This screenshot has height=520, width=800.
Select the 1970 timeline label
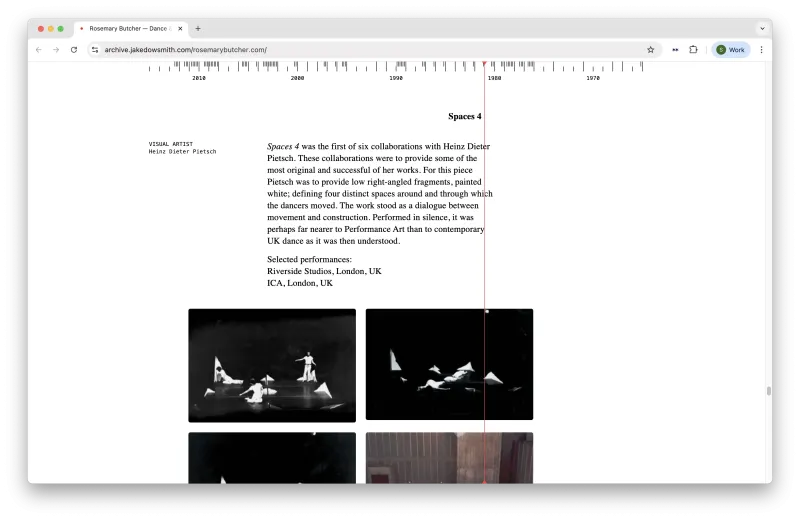[593, 78]
